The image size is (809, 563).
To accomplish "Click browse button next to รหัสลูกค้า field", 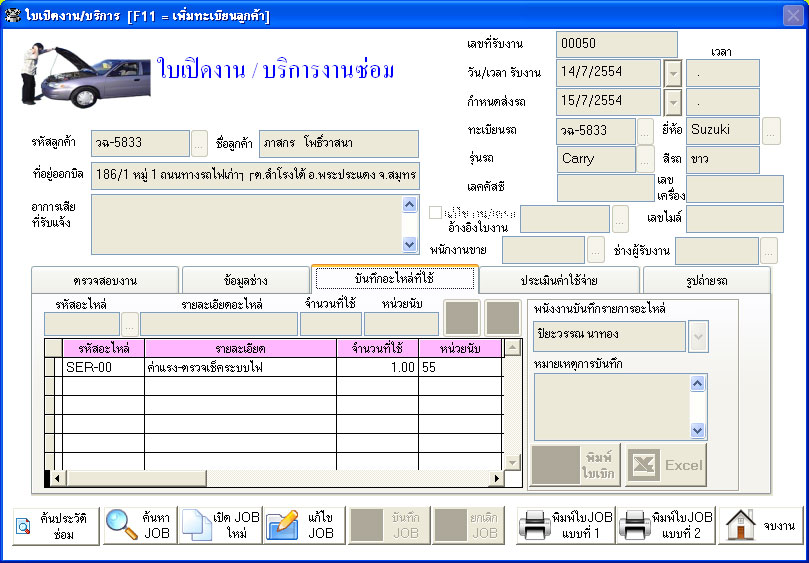I will (x=199, y=144).
